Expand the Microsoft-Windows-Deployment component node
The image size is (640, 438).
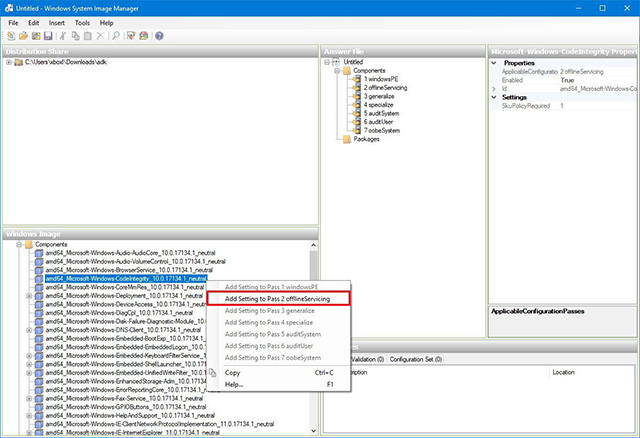29,296
